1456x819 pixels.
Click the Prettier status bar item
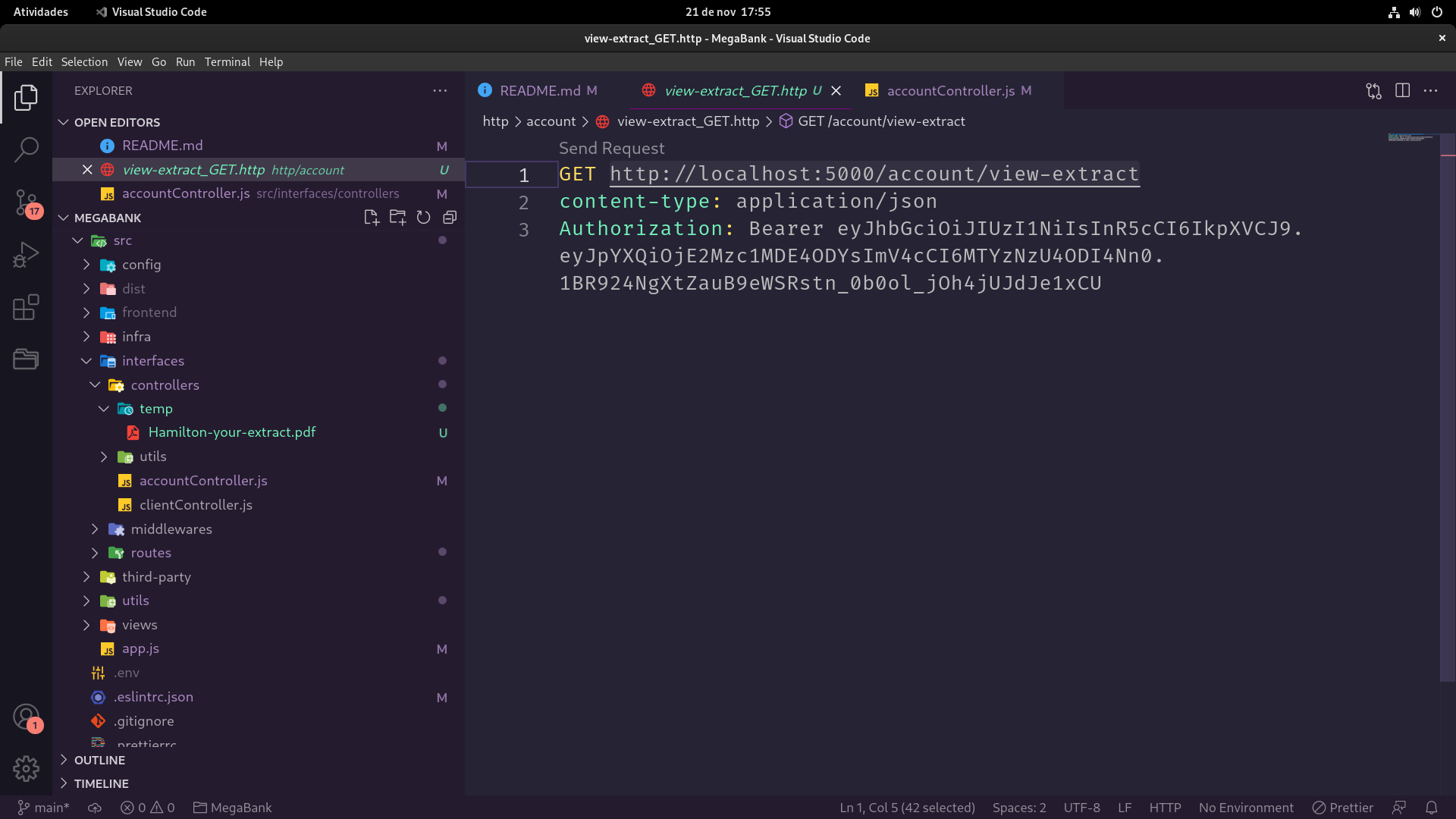tap(1343, 808)
